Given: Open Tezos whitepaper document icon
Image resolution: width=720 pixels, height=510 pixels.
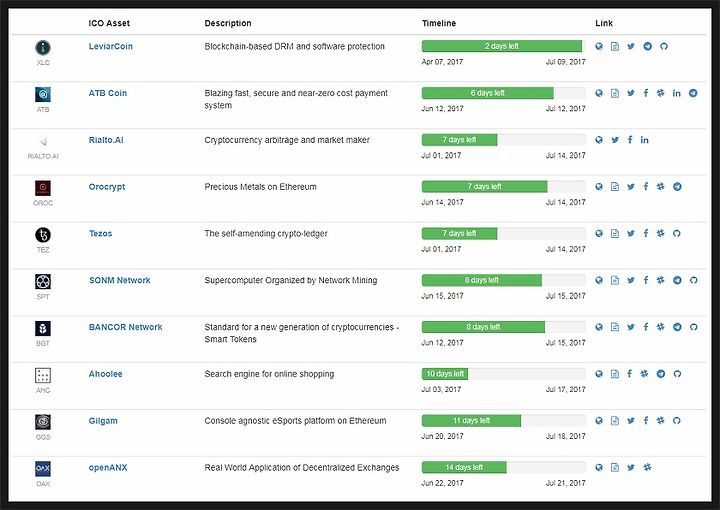Looking at the screenshot, I should [615, 234].
